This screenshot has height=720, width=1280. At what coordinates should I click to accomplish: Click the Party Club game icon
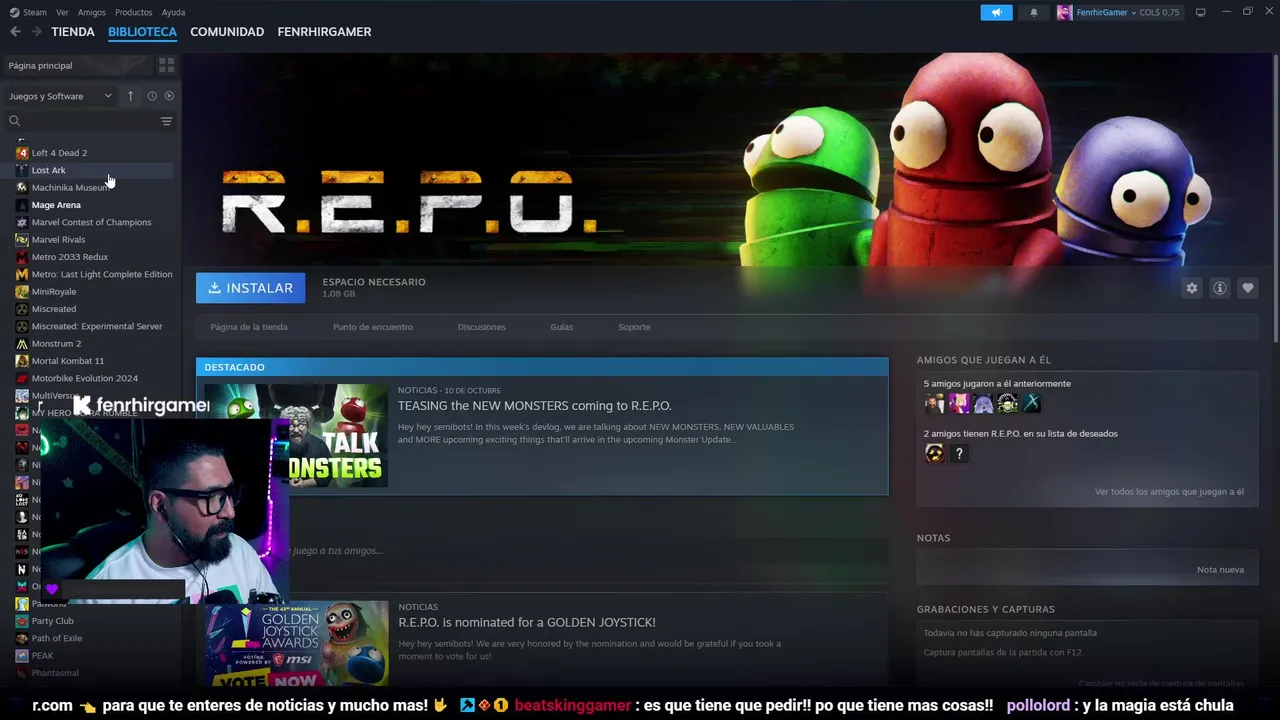(22, 621)
